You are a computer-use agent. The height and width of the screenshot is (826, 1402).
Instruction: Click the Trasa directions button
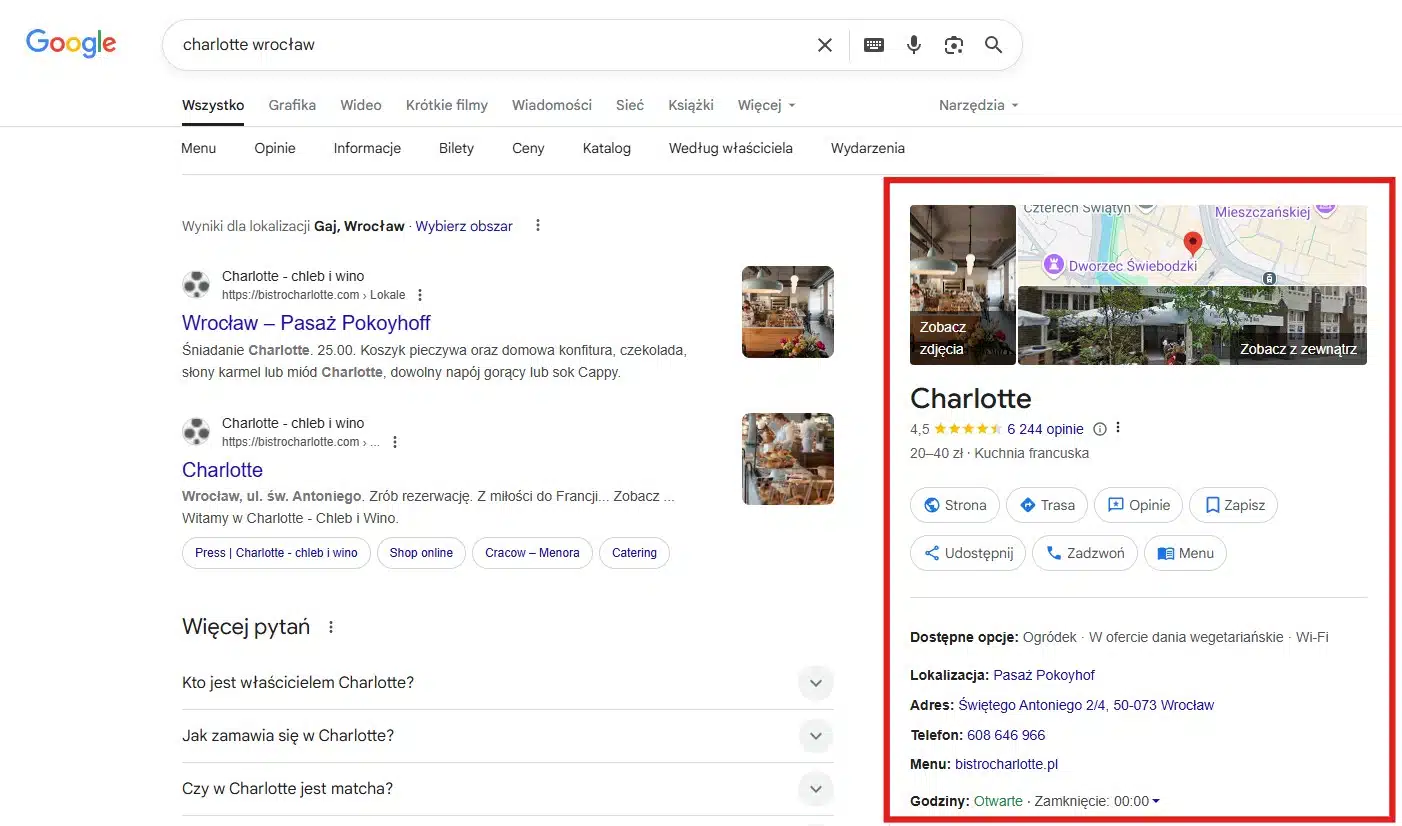[1046, 505]
